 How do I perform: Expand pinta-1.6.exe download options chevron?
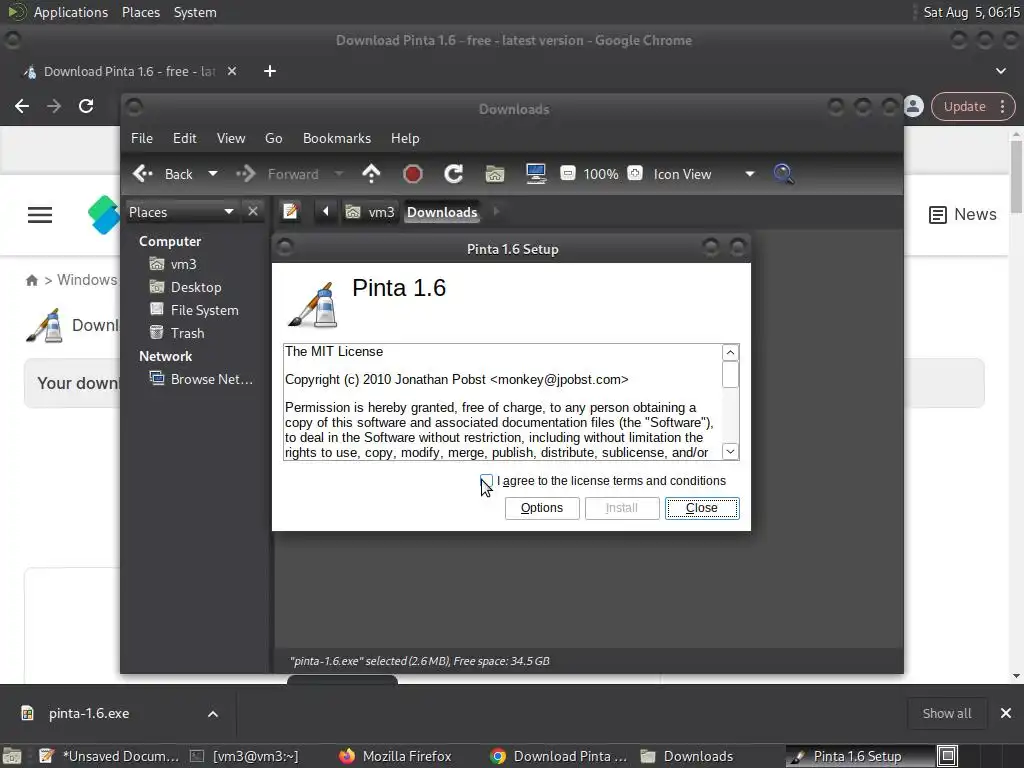click(213, 714)
